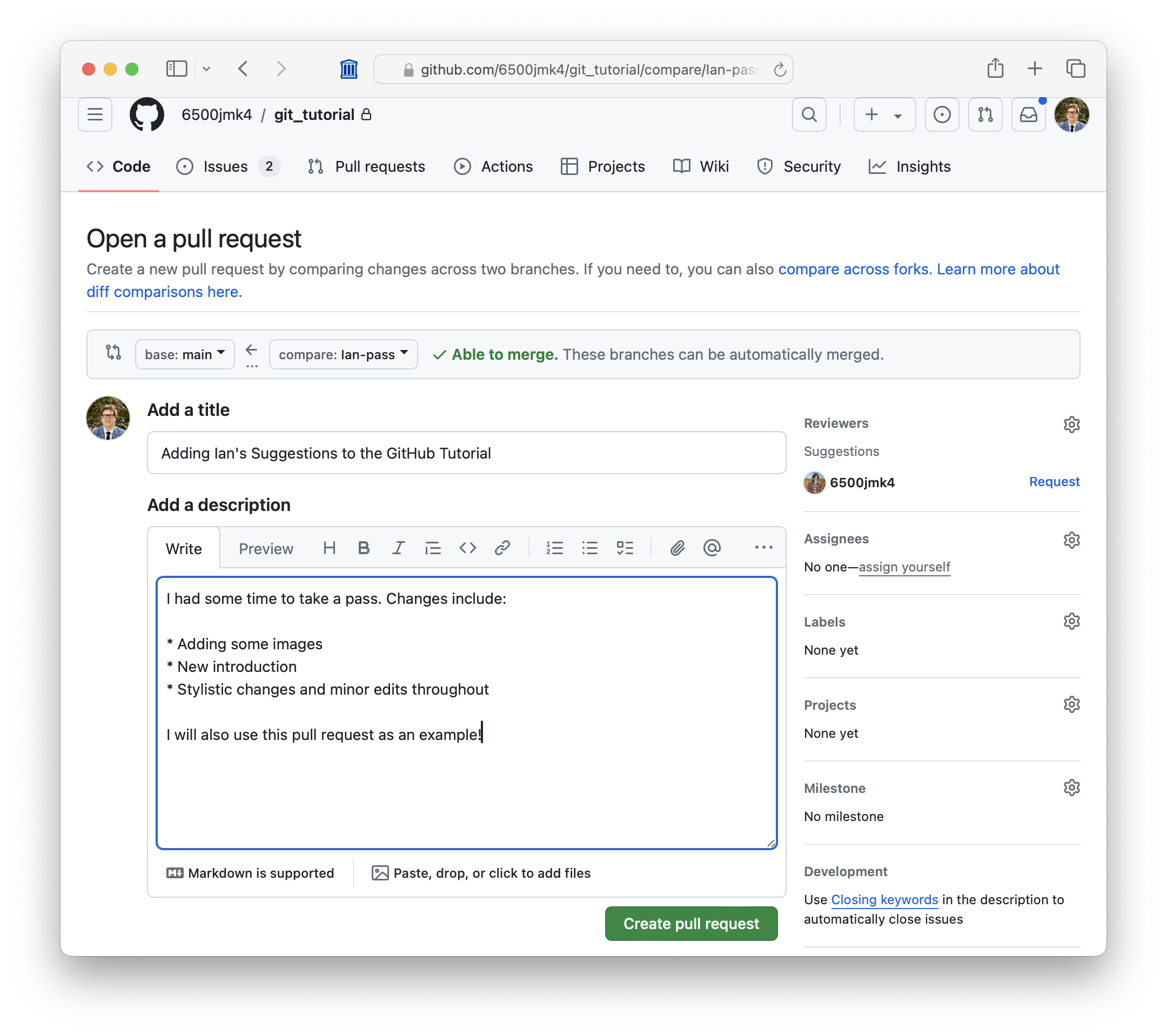The width and height of the screenshot is (1167, 1036).
Task: Insert a quote block
Action: [x=433, y=549]
